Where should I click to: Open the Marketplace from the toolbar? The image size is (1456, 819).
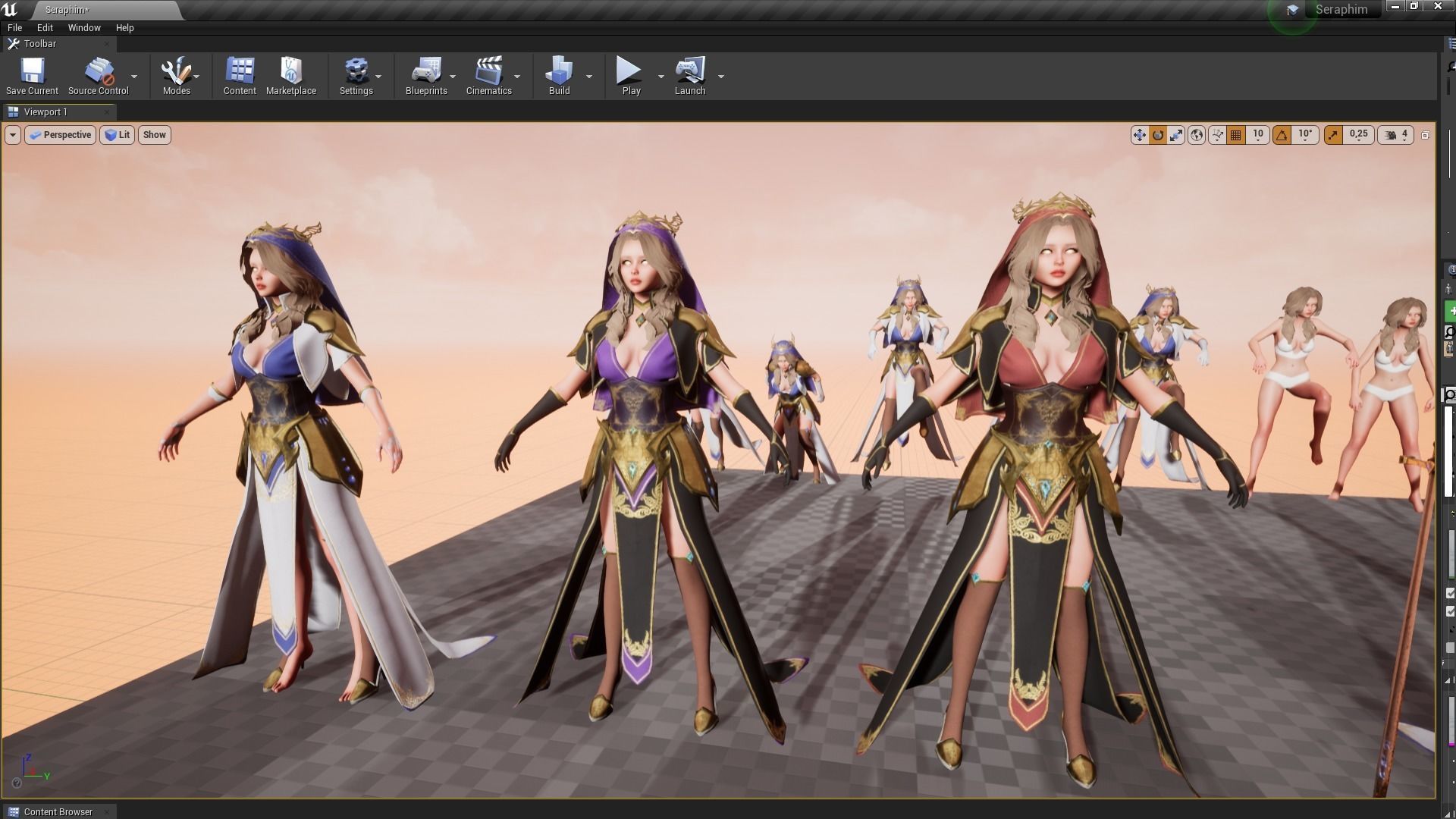(291, 76)
